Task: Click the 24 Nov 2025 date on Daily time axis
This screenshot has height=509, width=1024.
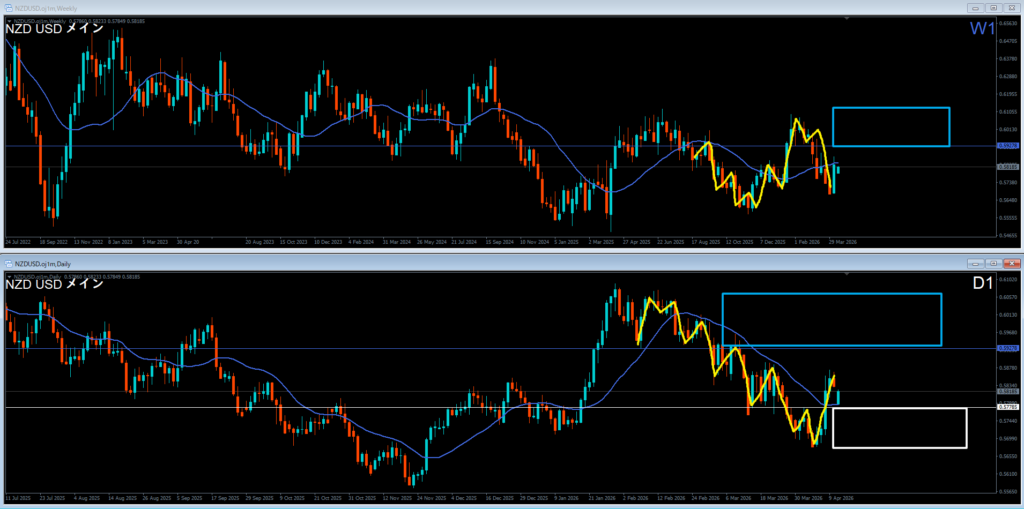Action: coord(430,497)
